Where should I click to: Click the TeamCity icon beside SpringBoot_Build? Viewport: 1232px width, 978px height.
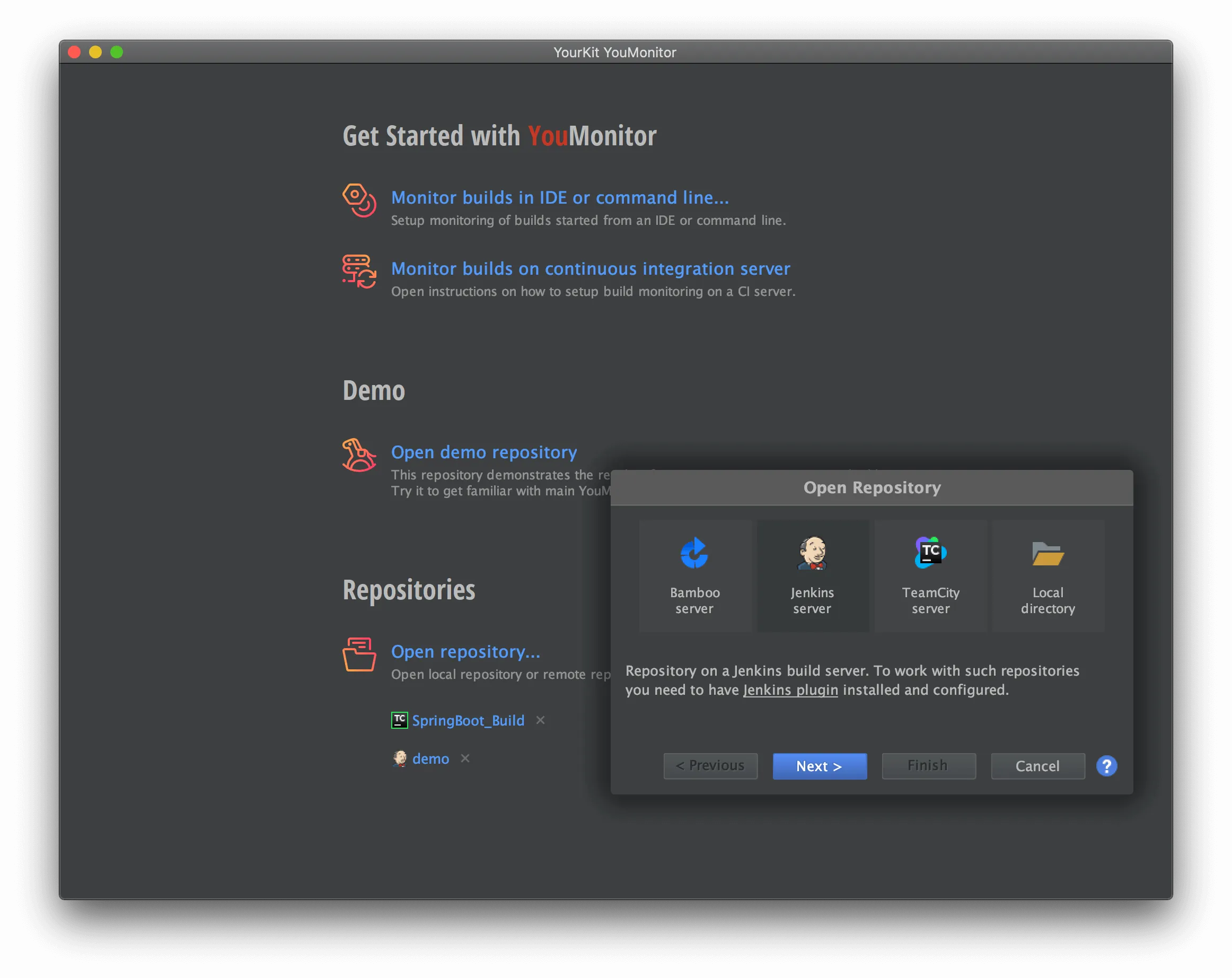click(x=399, y=720)
